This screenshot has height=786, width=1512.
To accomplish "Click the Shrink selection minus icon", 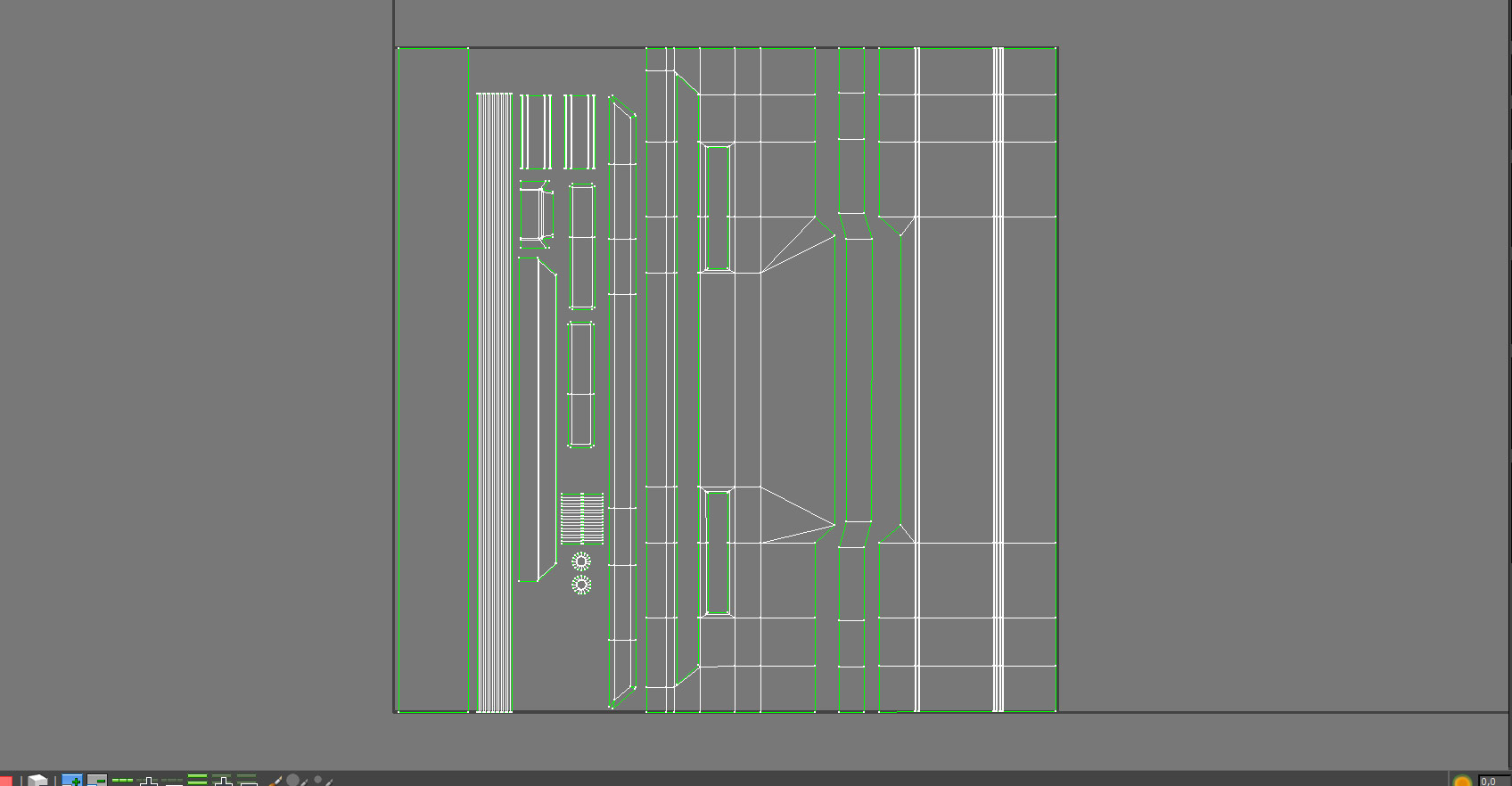I will [x=97, y=781].
